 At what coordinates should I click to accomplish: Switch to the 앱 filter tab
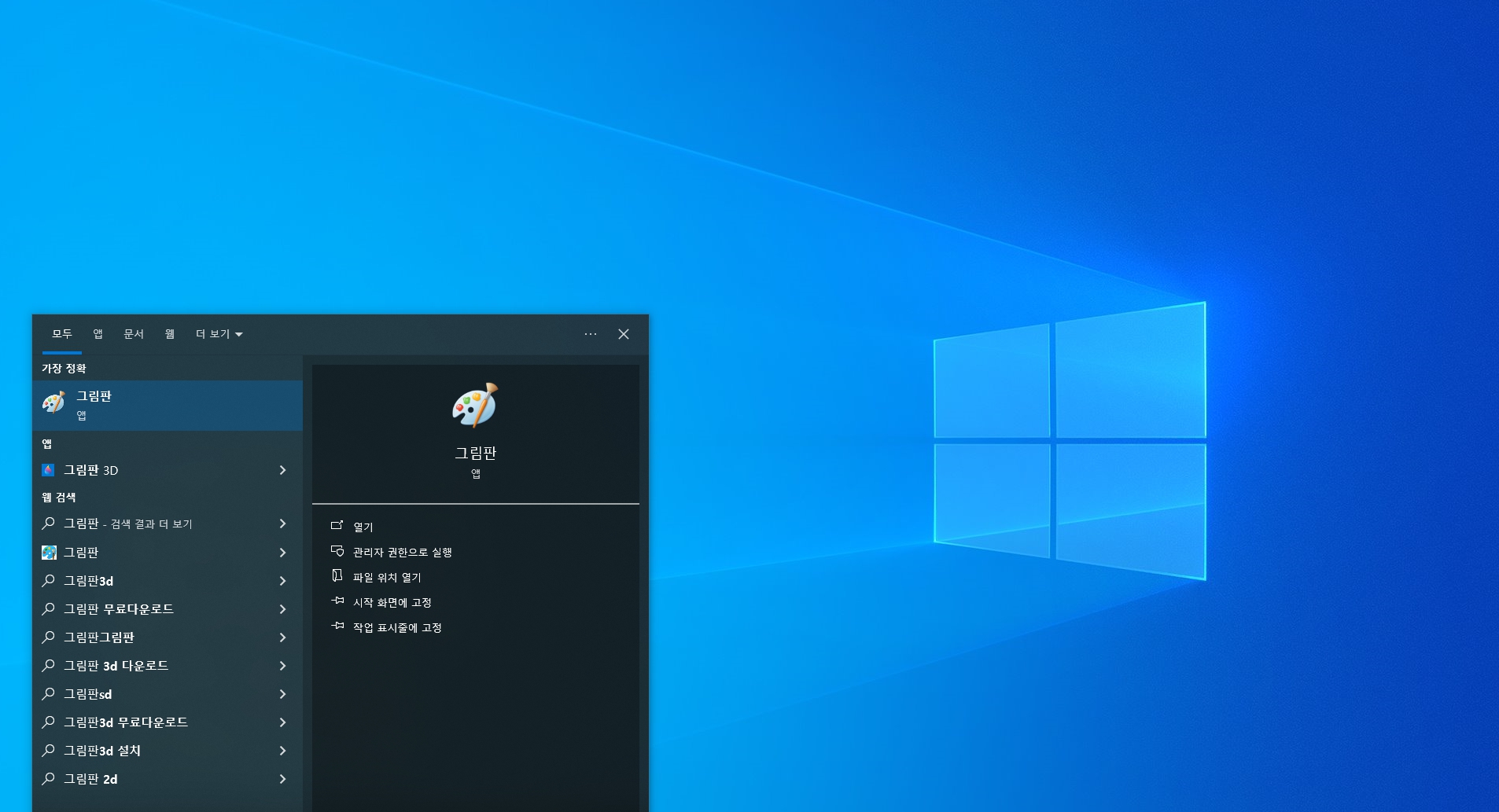click(98, 334)
